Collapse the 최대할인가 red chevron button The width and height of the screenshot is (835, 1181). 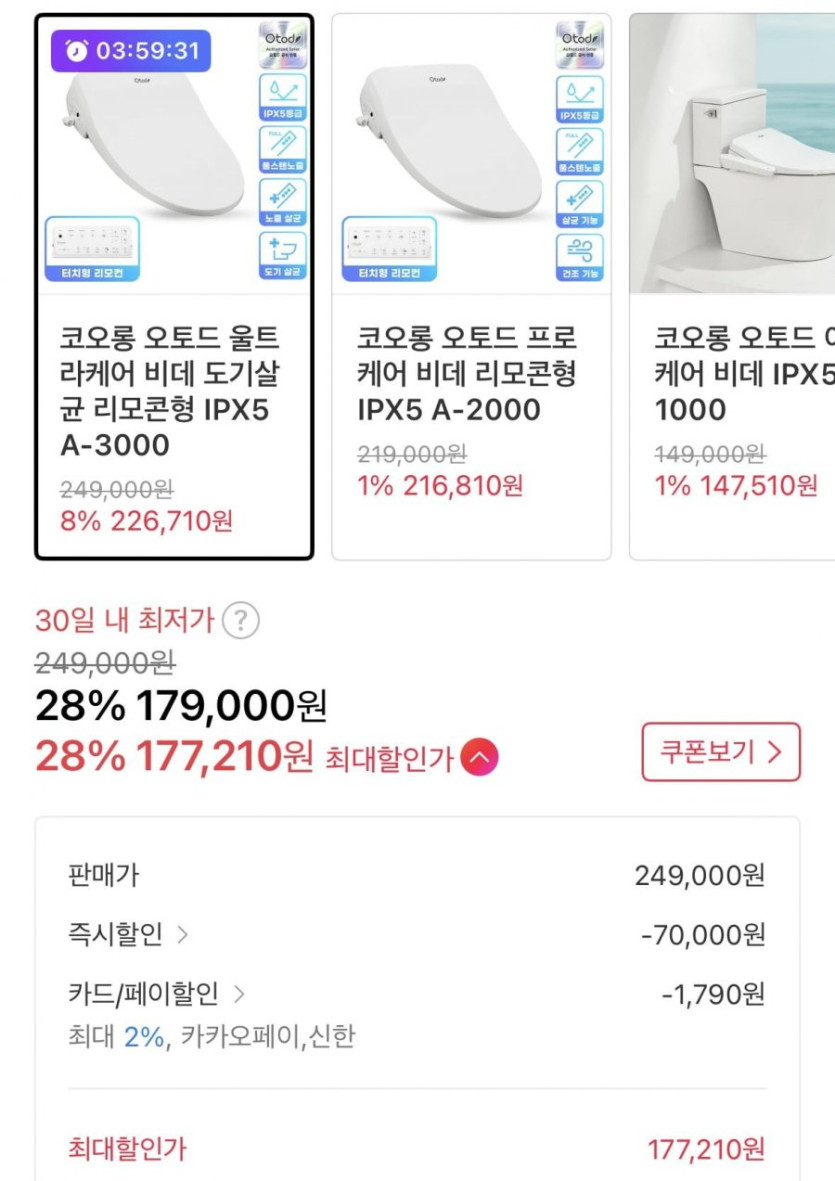(479, 758)
